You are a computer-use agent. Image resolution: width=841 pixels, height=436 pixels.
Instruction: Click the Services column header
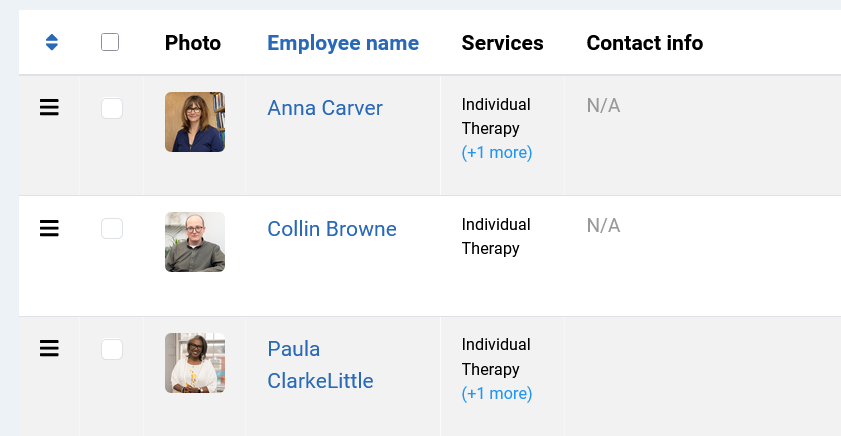[x=502, y=43]
